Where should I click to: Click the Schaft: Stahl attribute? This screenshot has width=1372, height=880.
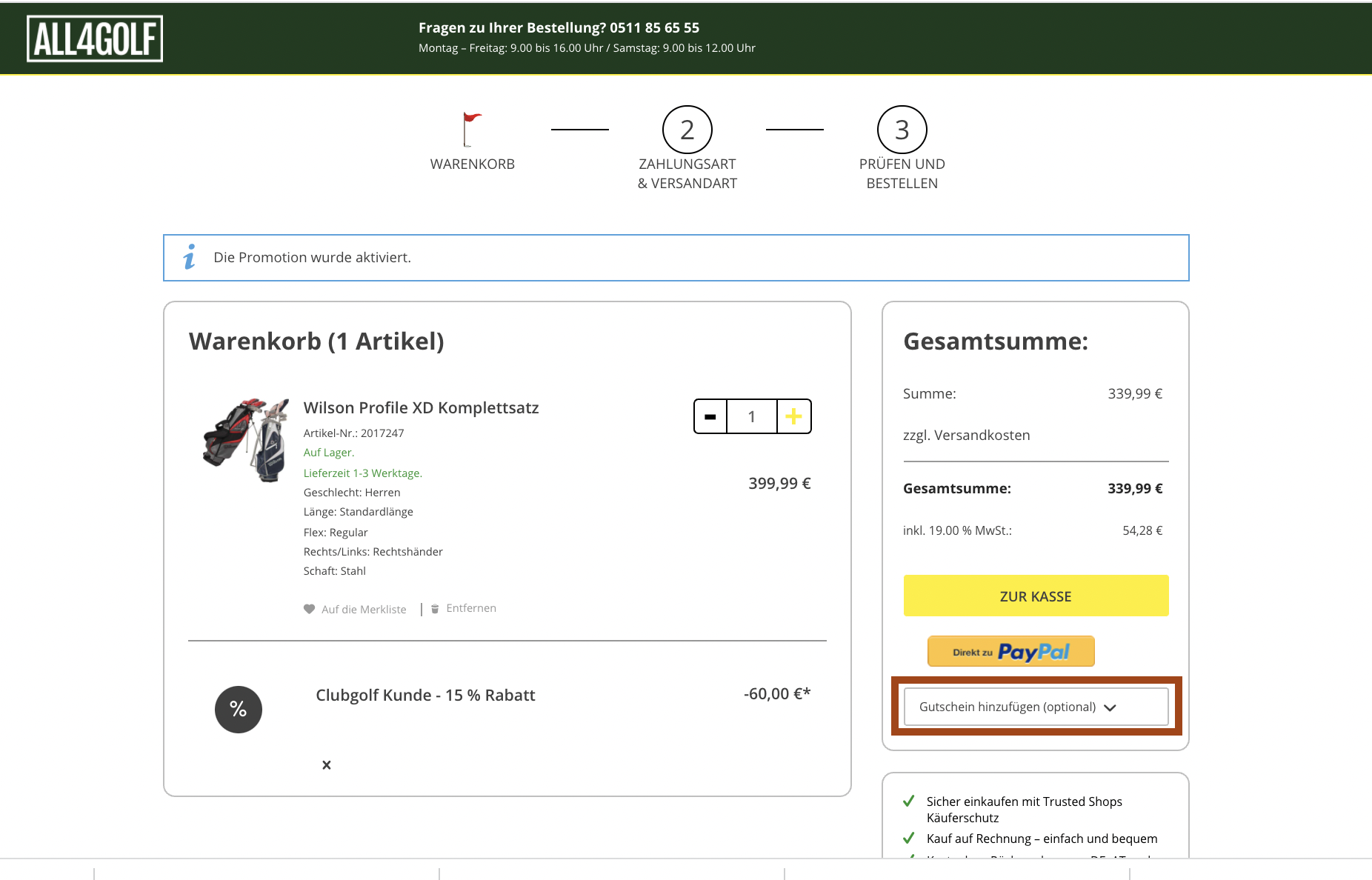click(x=334, y=570)
